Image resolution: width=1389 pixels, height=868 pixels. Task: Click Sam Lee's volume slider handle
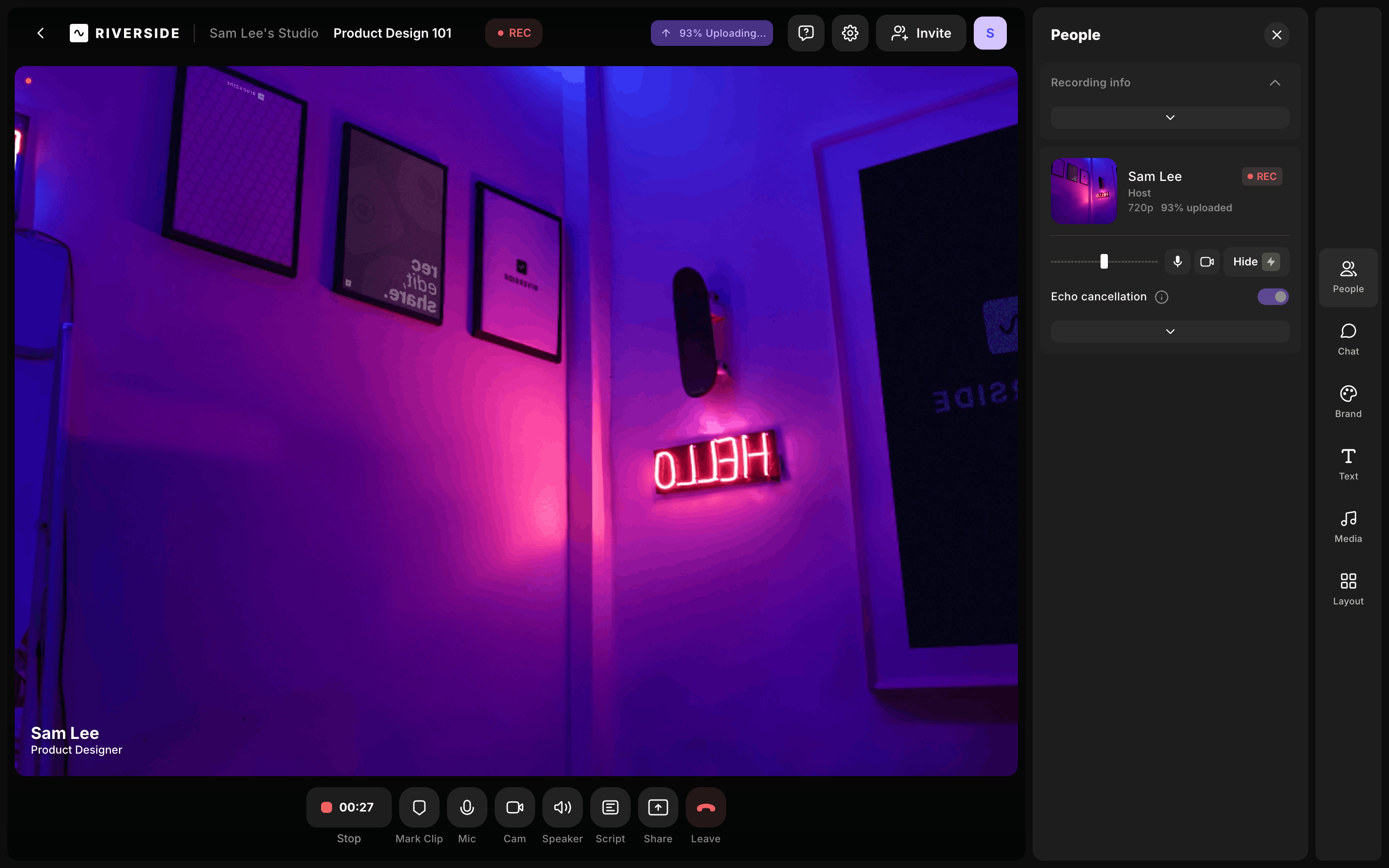(1103, 262)
